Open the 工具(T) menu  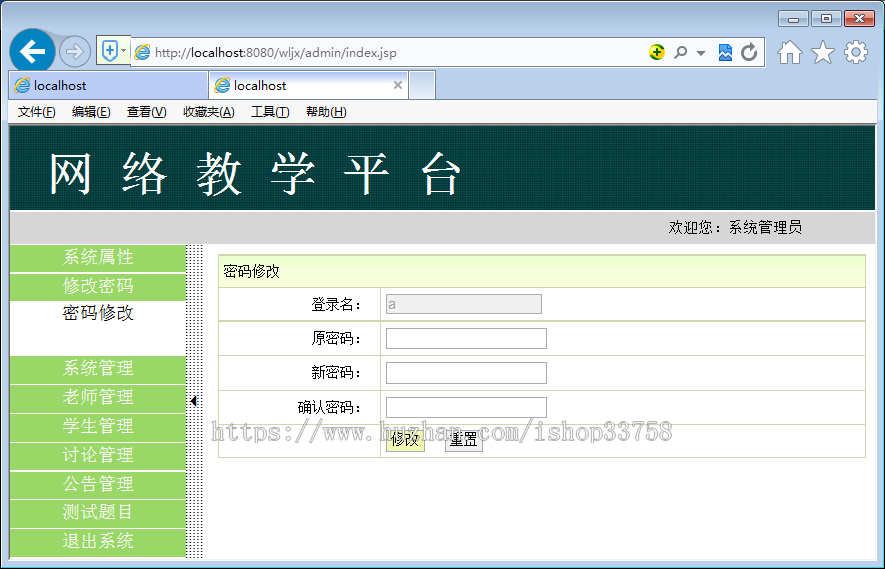[x=270, y=112]
